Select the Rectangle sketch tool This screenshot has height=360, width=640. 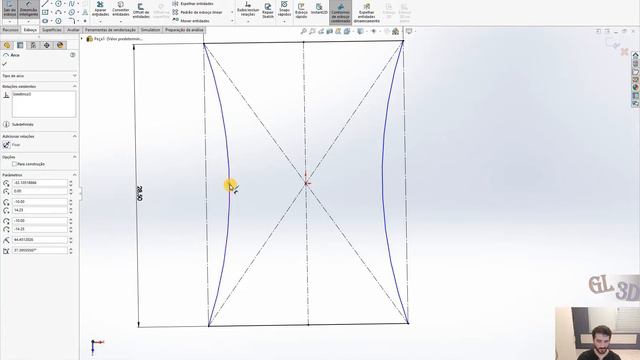click(x=45, y=12)
